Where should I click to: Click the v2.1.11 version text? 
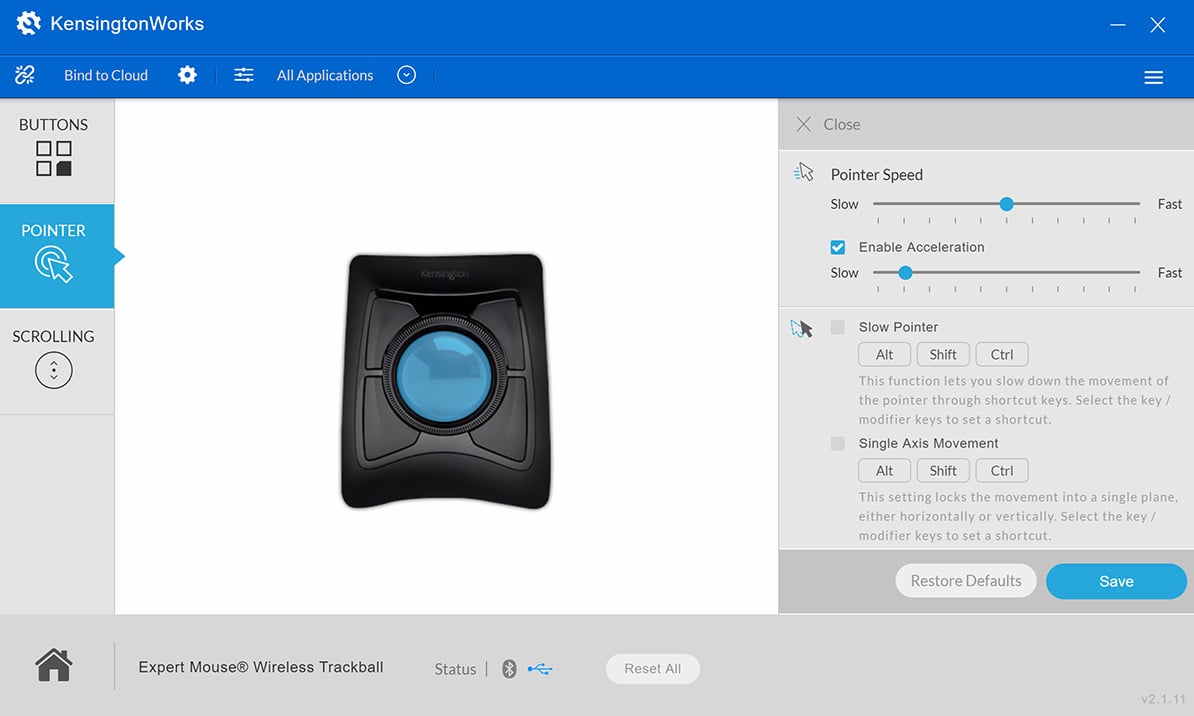point(1163,698)
